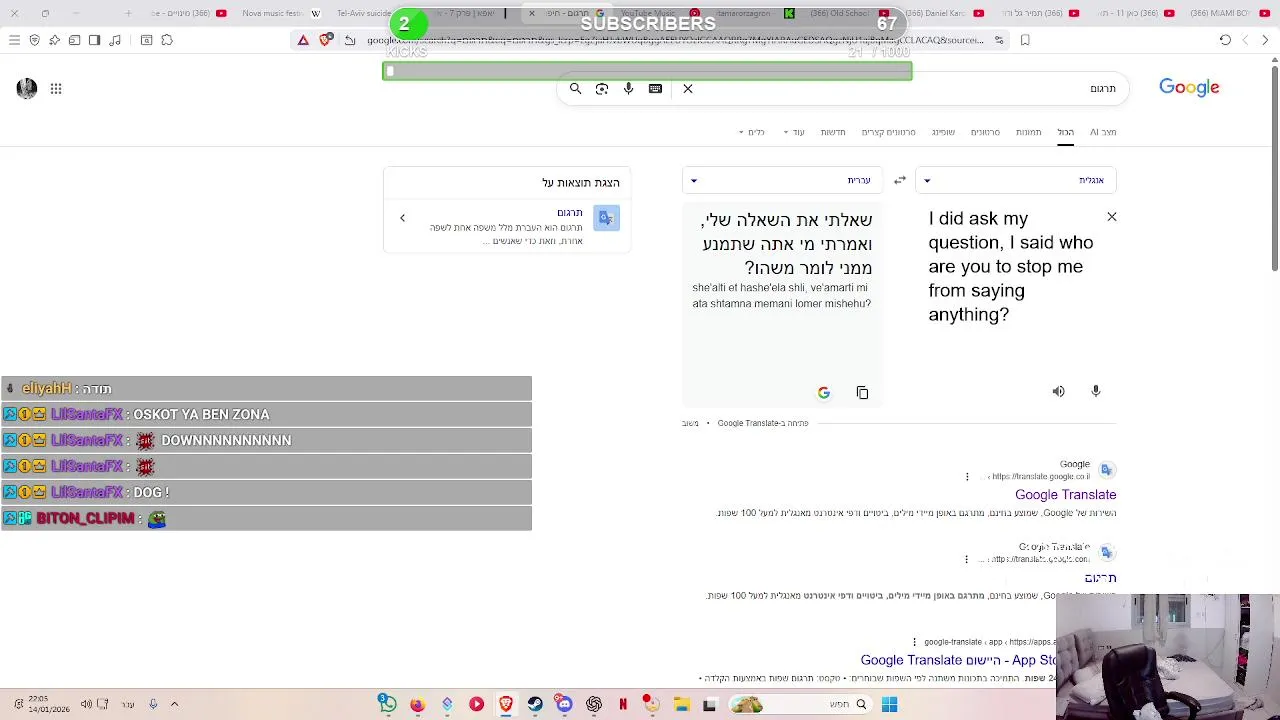Open options for first Google Translate result
This screenshot has height=720, width=1280.
967,476
